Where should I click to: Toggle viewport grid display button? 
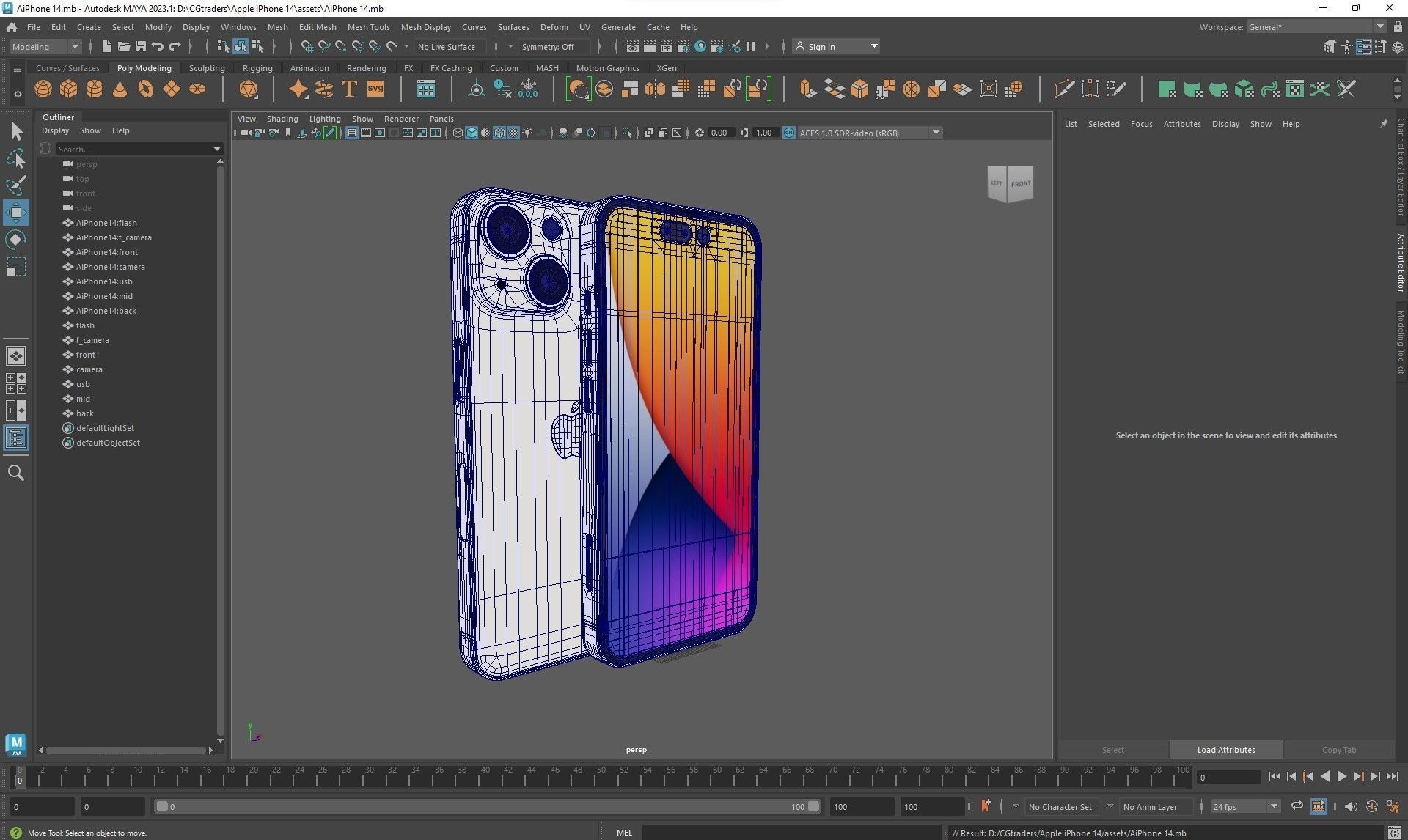point(352,133)
